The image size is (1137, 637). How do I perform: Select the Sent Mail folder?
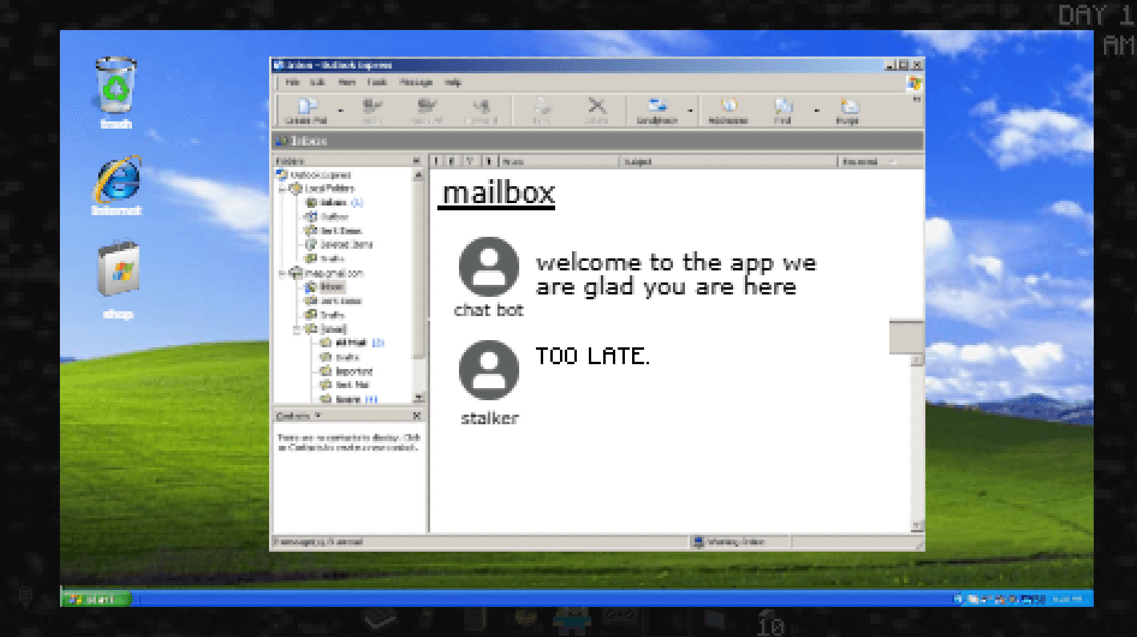345,385
